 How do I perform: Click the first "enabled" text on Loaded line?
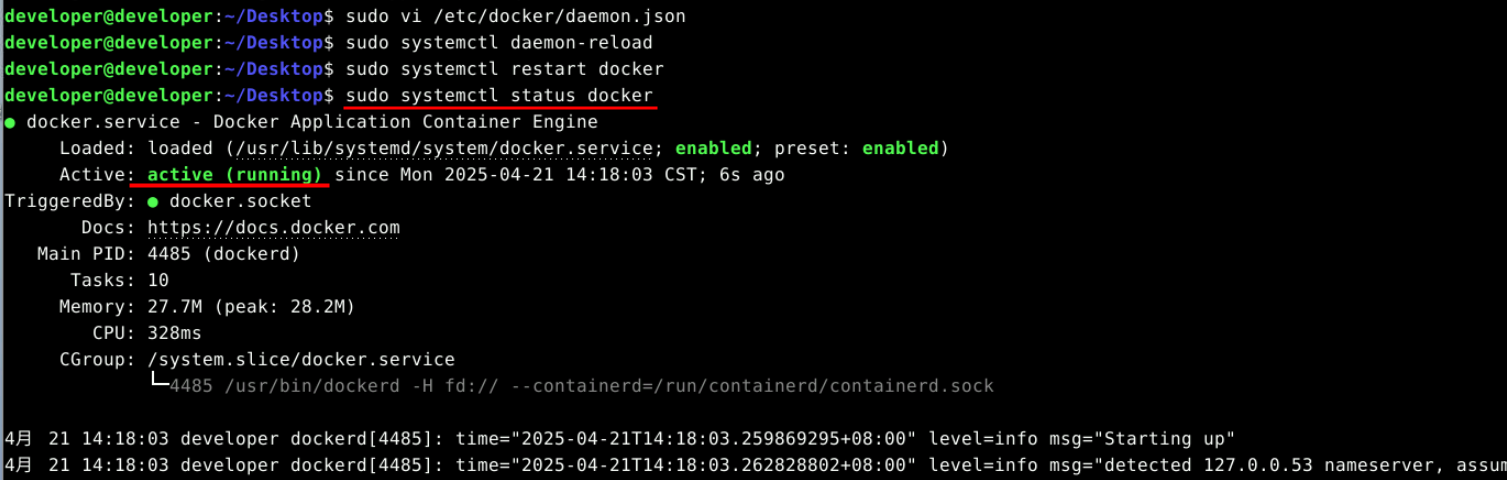pos(713,149)
